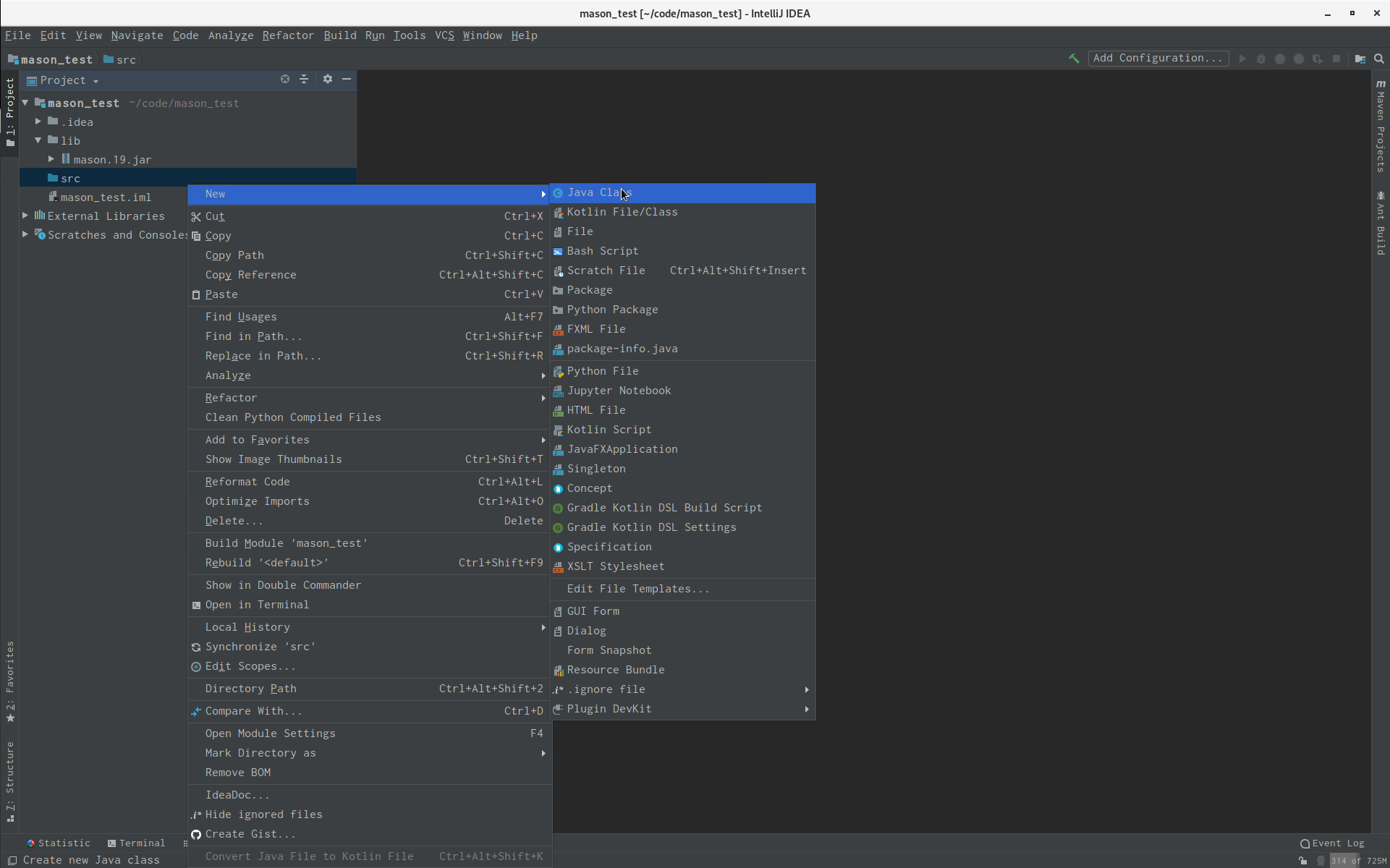Choose Jupyter Notebook from the New submenu
This screenshot has height=868, width=1390.
pyautogui.click(x=682, y=391)
